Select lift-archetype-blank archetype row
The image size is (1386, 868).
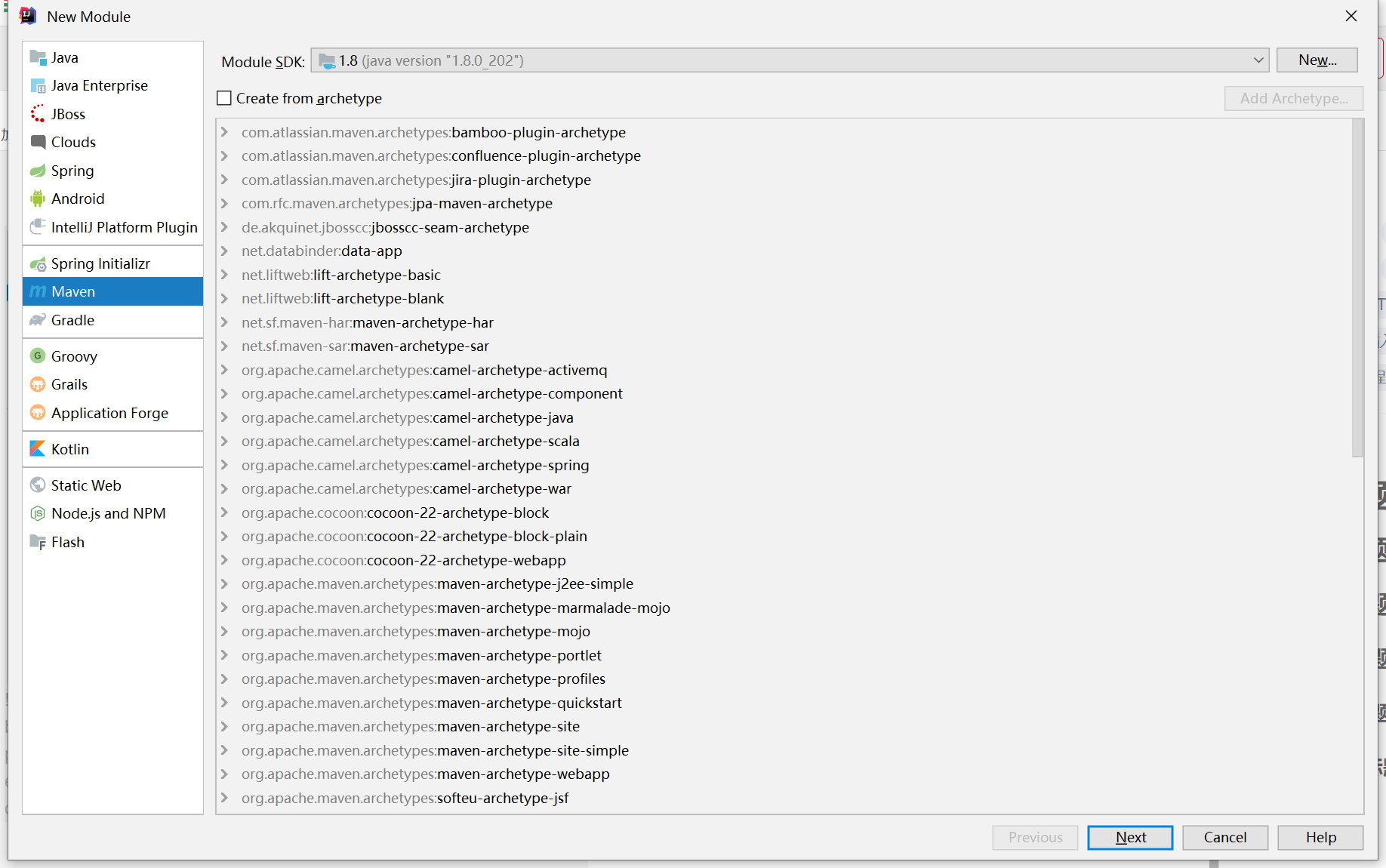point(784,298)
